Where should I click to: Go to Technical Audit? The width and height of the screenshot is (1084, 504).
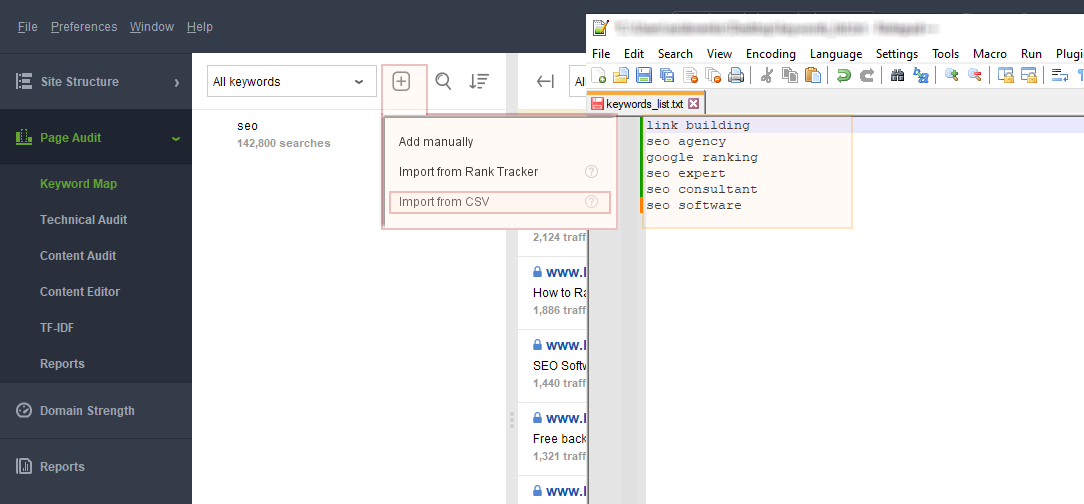point(84,220)
